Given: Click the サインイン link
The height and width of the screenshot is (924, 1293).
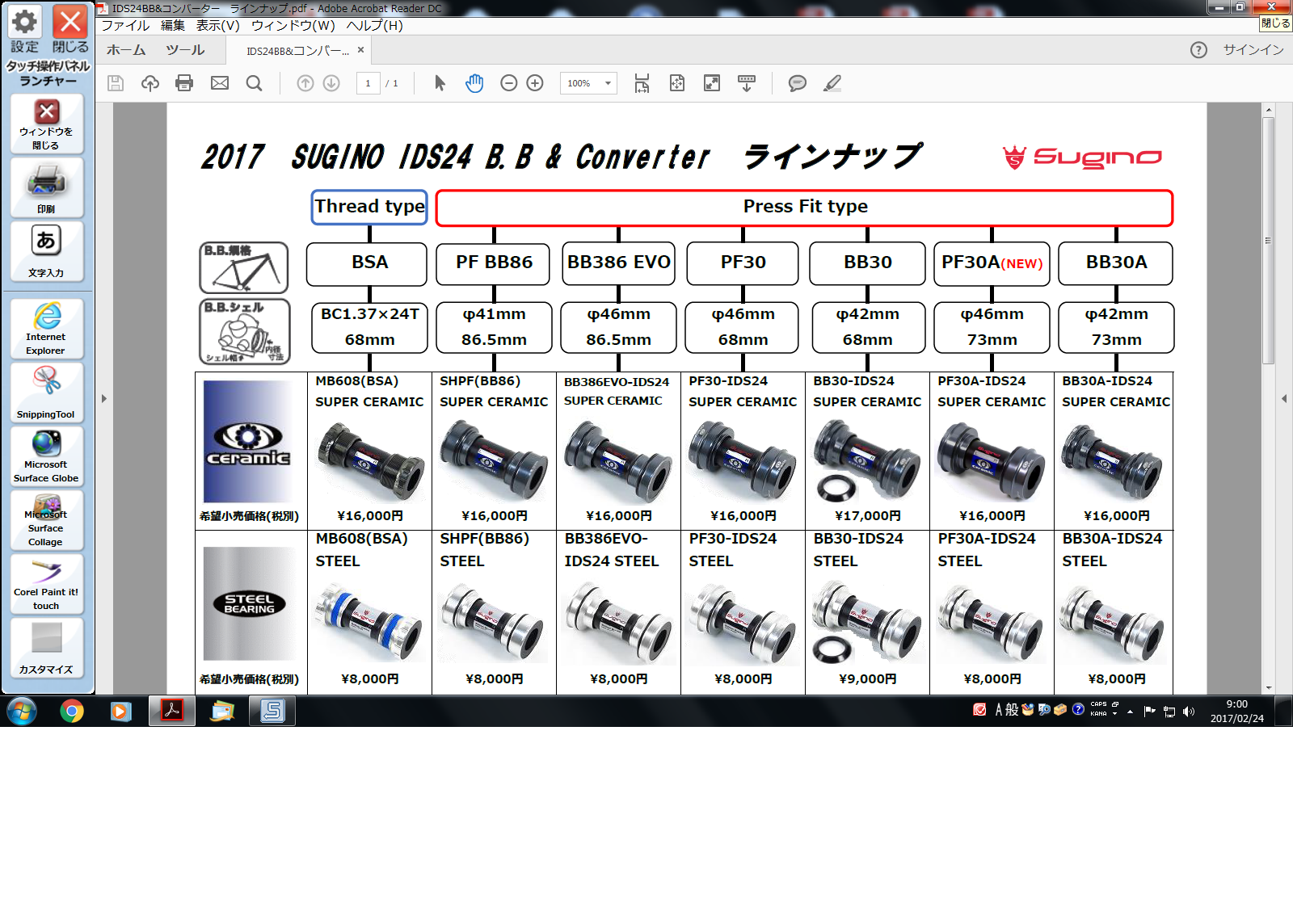Looking at the screenshot, I should [x=1253, y=50].
